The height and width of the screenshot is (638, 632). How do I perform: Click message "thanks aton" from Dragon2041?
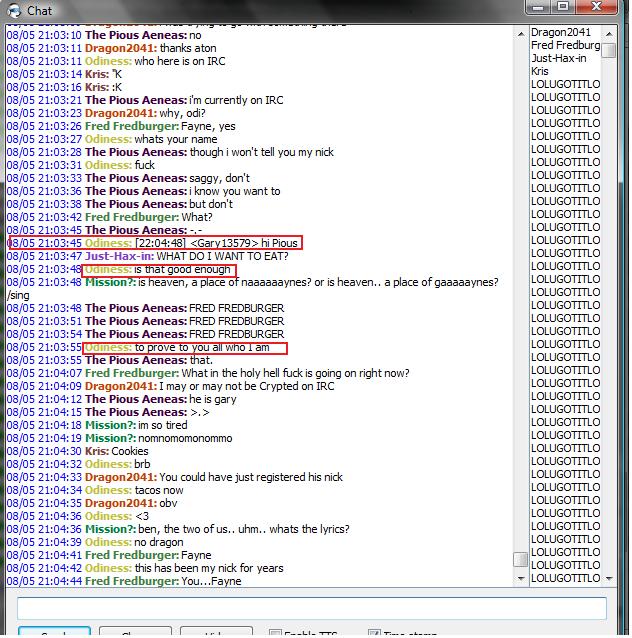pos(188,48)
